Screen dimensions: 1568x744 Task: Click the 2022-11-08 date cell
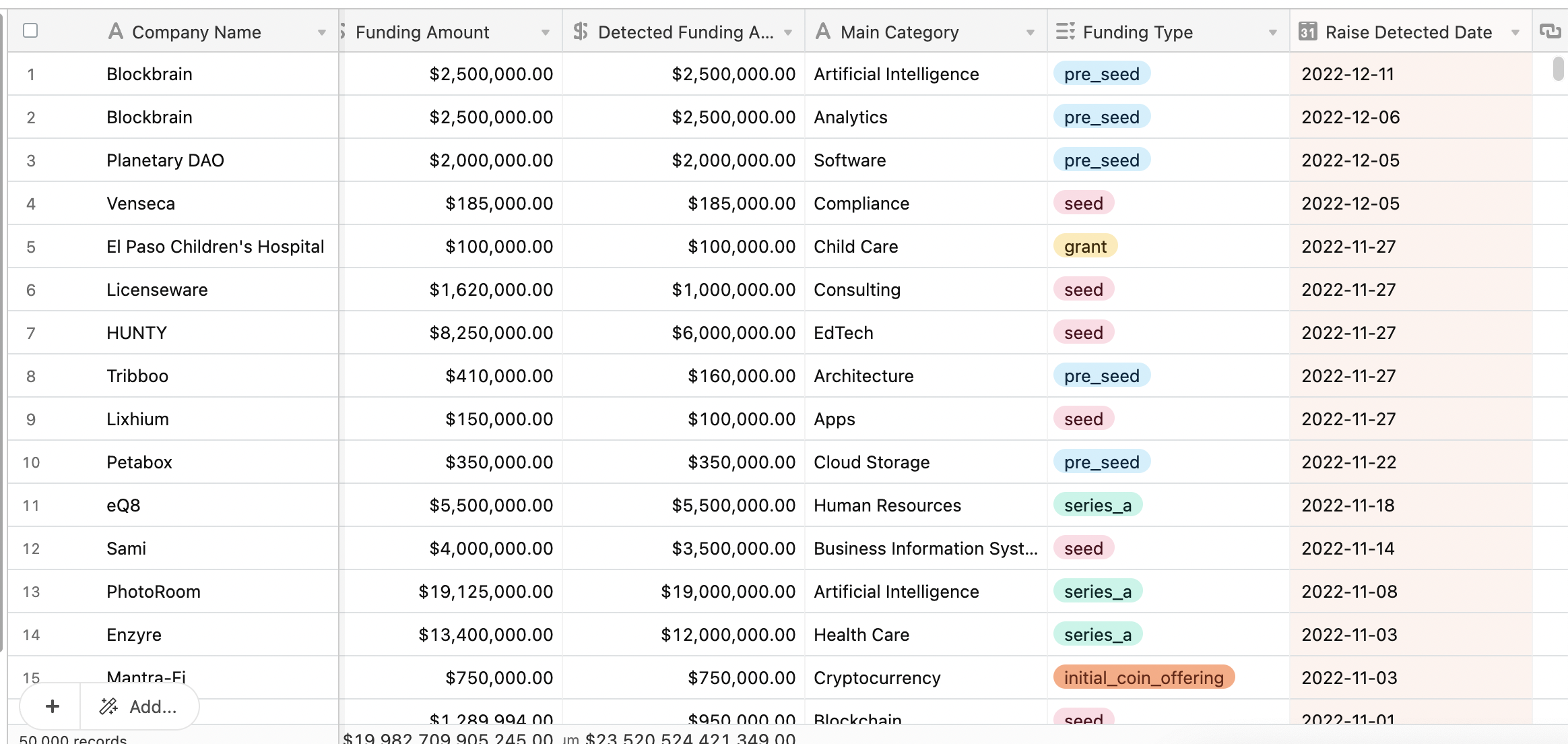(x=1411, y=592)
